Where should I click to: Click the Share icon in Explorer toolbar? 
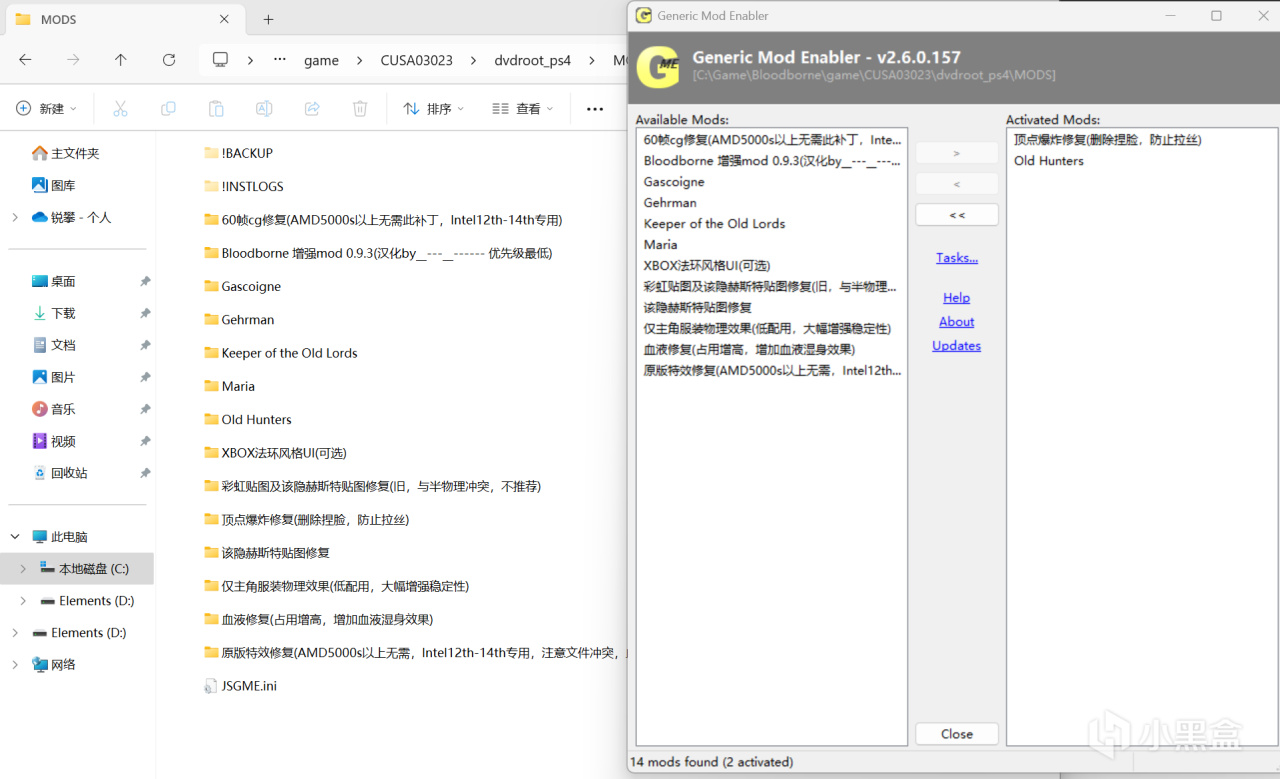pyautogui.click(x=312, y=108)
